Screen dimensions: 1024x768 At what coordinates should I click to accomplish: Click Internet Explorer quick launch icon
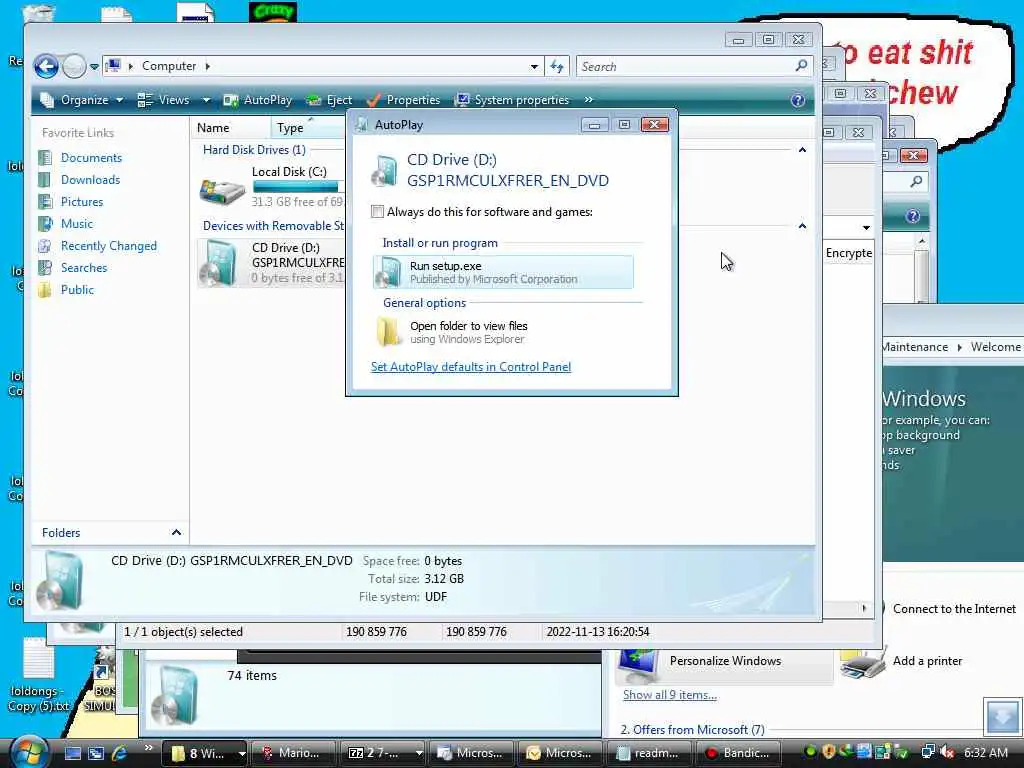(120, 752)
